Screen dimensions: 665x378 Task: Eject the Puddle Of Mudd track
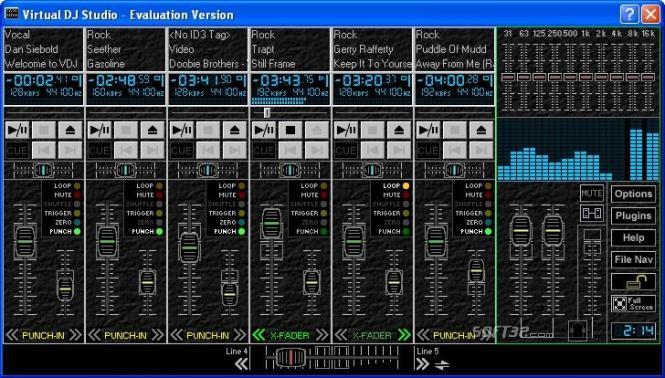click(481, 130)
